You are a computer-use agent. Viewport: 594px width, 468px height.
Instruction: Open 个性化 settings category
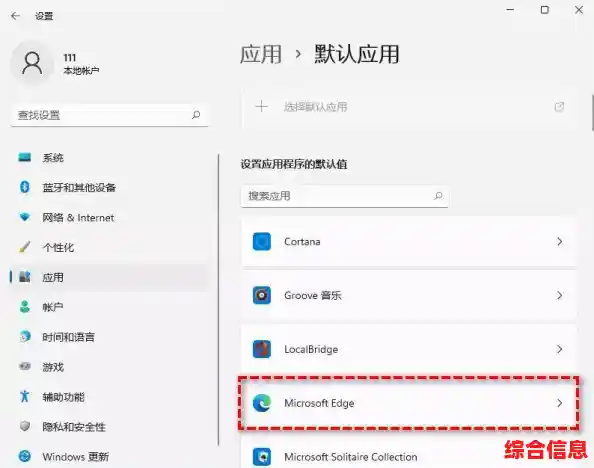[x=109, y=247]
